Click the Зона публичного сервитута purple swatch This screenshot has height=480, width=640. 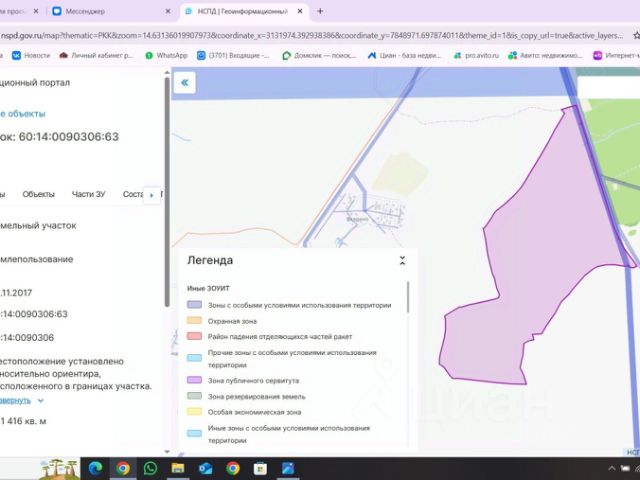point(194,380)
